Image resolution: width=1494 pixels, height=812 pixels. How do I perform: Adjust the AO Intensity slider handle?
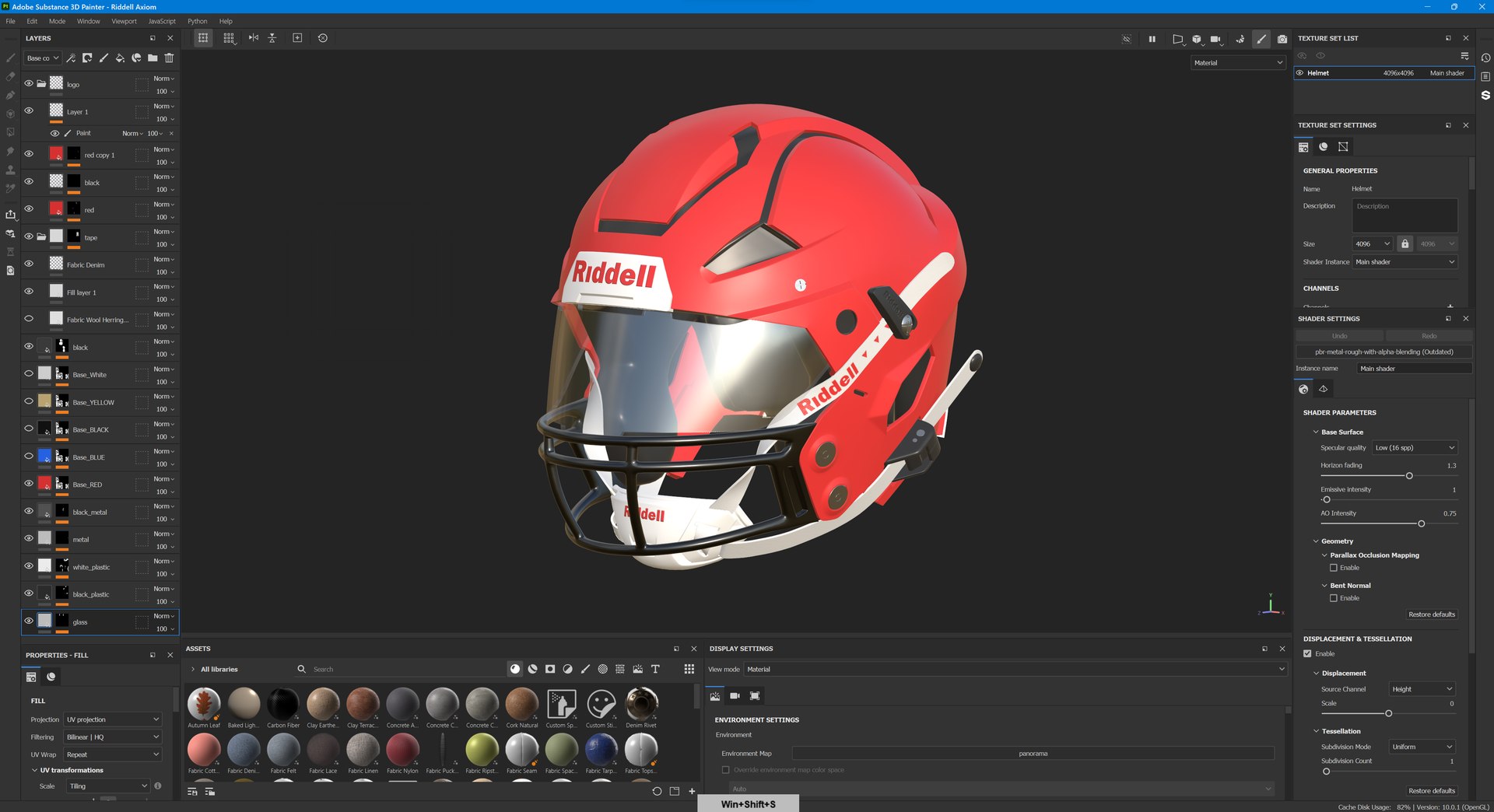coord(1421,523)
